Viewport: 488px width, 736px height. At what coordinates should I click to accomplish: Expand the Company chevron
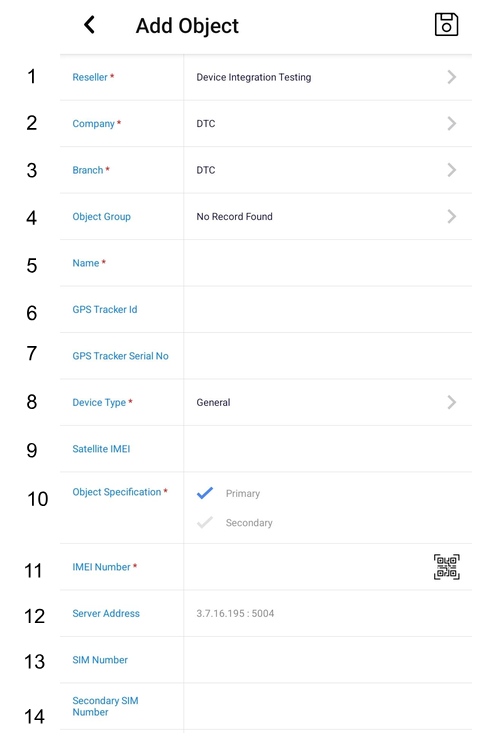451,123
